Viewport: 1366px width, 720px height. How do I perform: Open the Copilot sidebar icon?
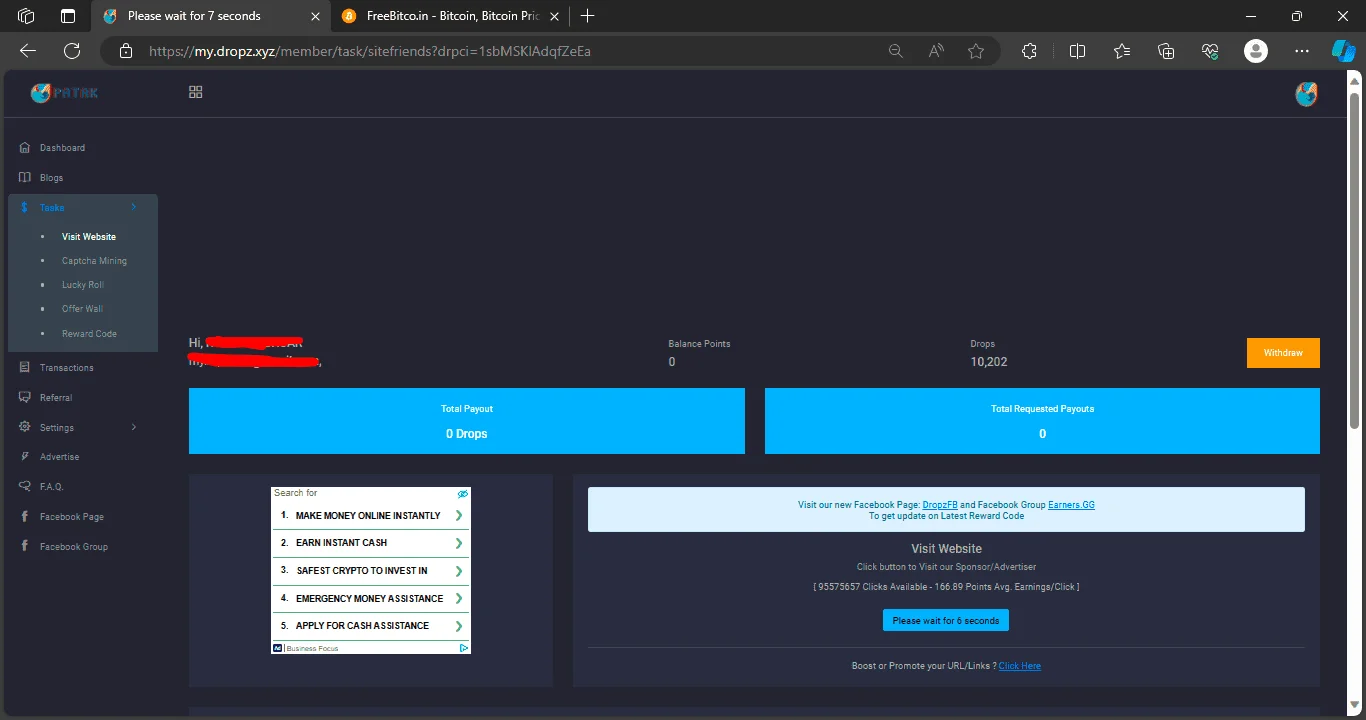pyautogui.click(x=1344, y=51)
